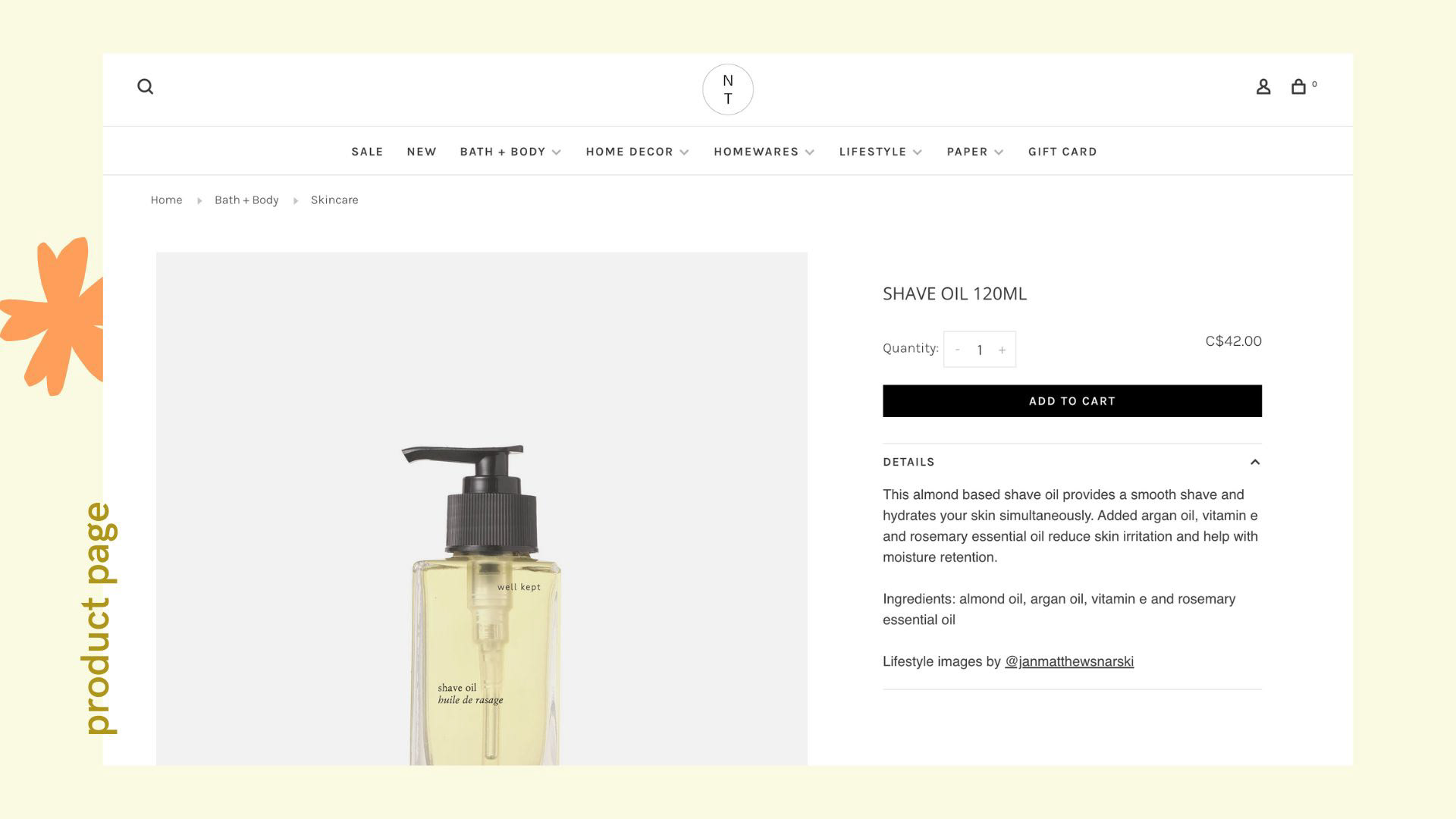
Task: Add shave oil to cart
Action: [x=1072, y=401]
